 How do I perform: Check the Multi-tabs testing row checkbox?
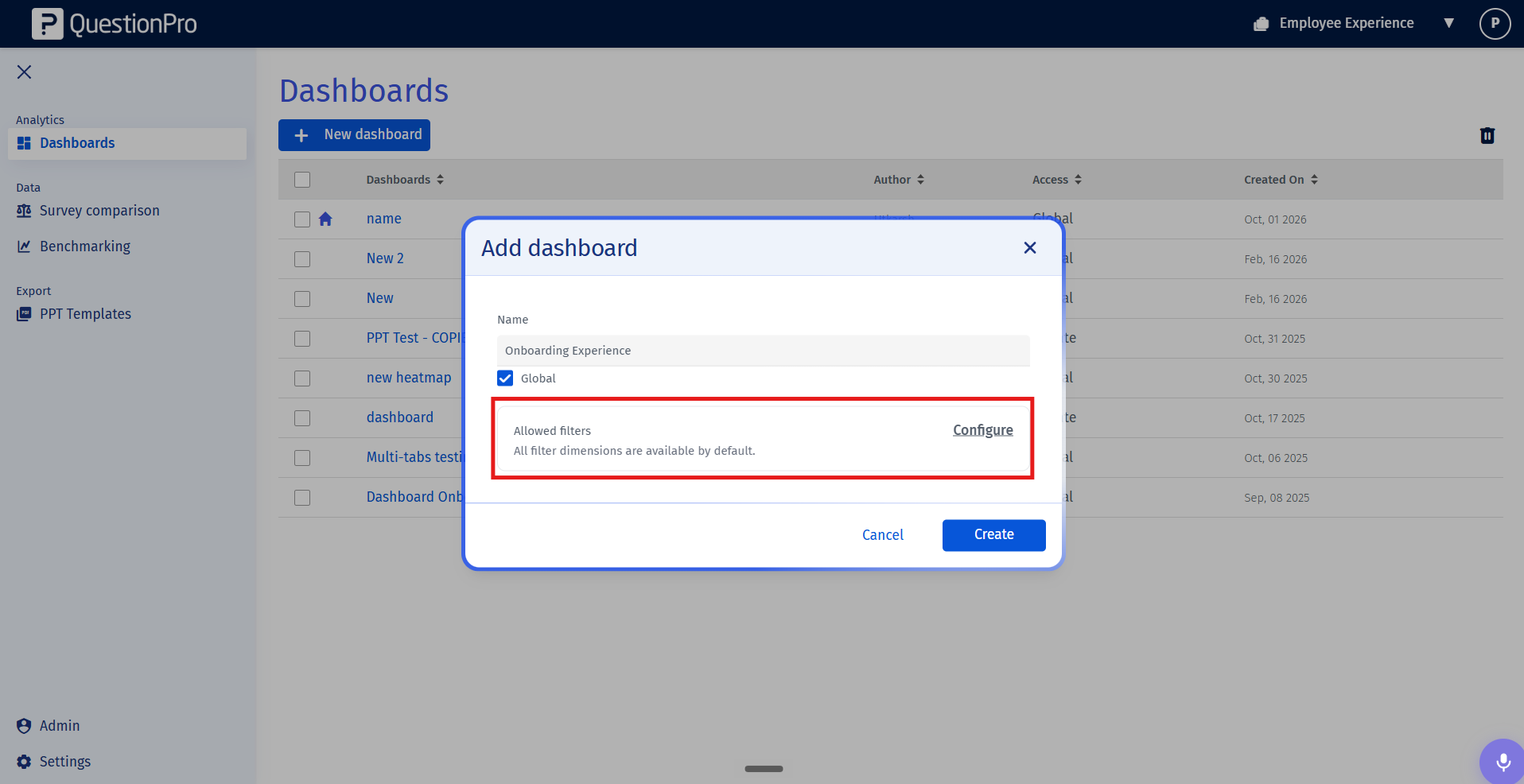302,458
